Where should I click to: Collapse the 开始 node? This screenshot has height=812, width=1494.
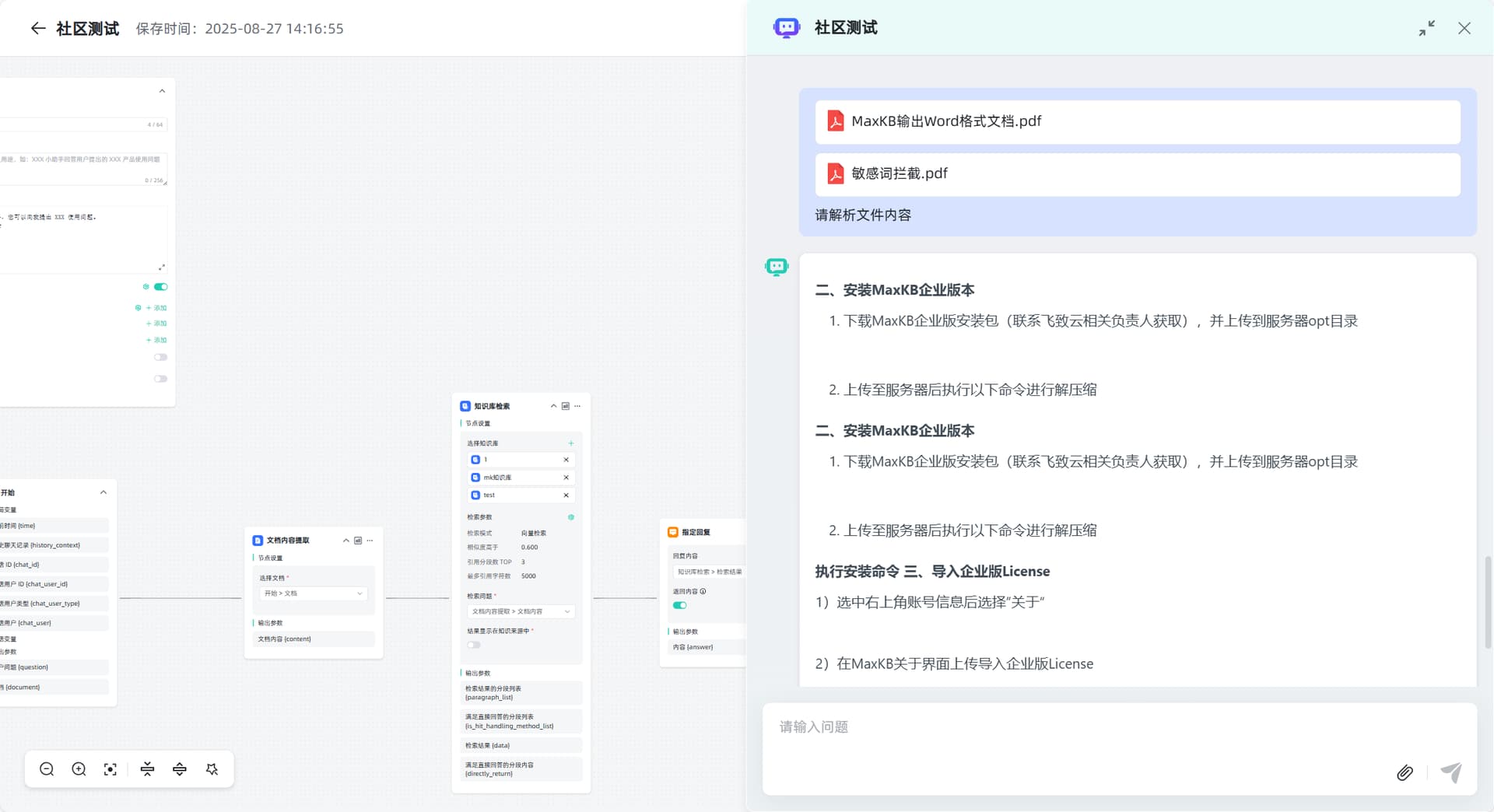click(103, 492)
